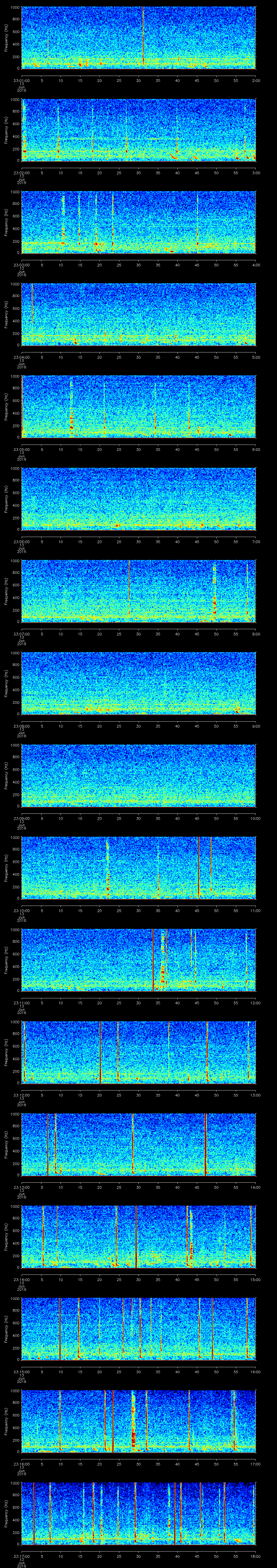
Task: Click the 23:10:00 time axis label
Action: [21, 910]
